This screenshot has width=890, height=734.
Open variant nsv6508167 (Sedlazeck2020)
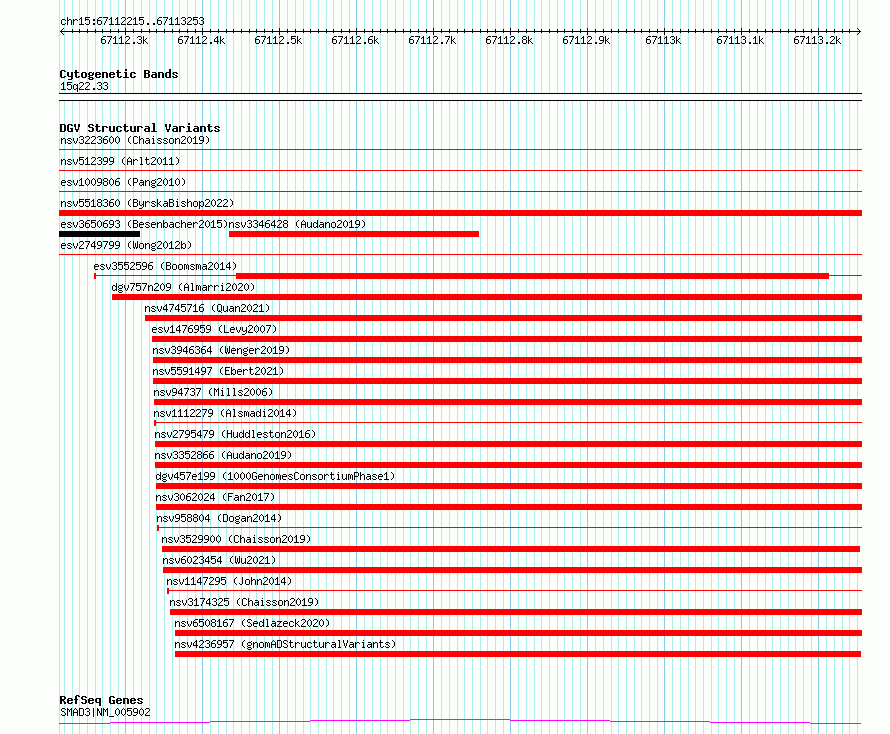252,623
